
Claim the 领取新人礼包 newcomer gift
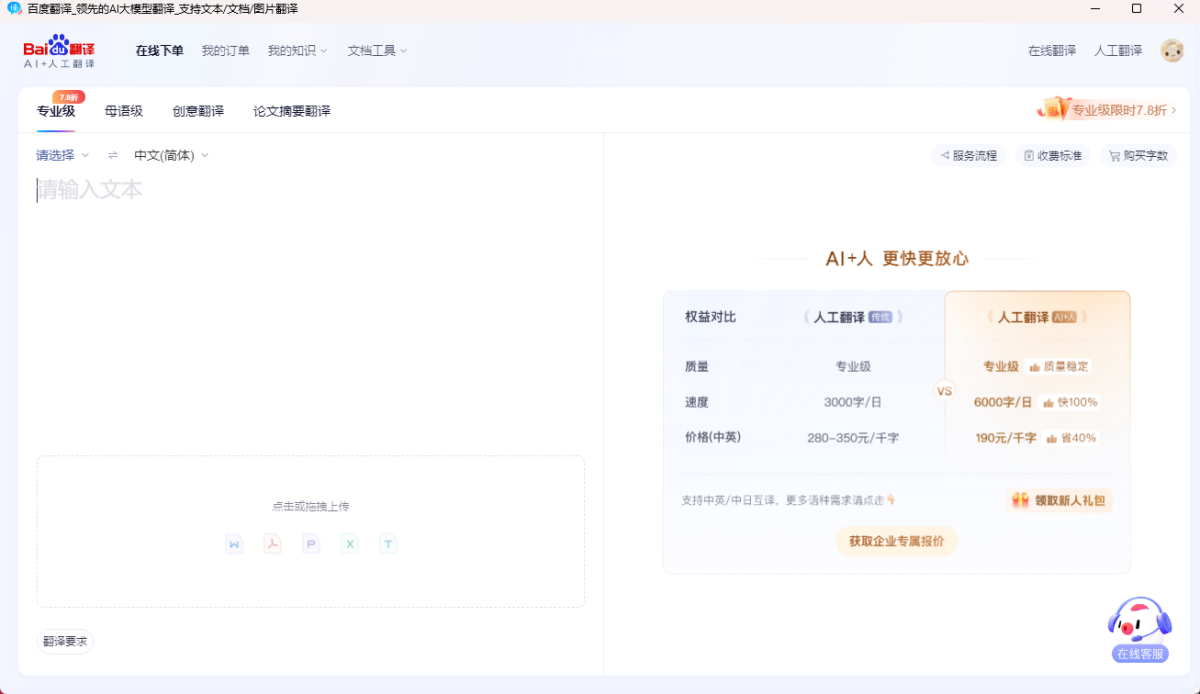[1058, 500]
